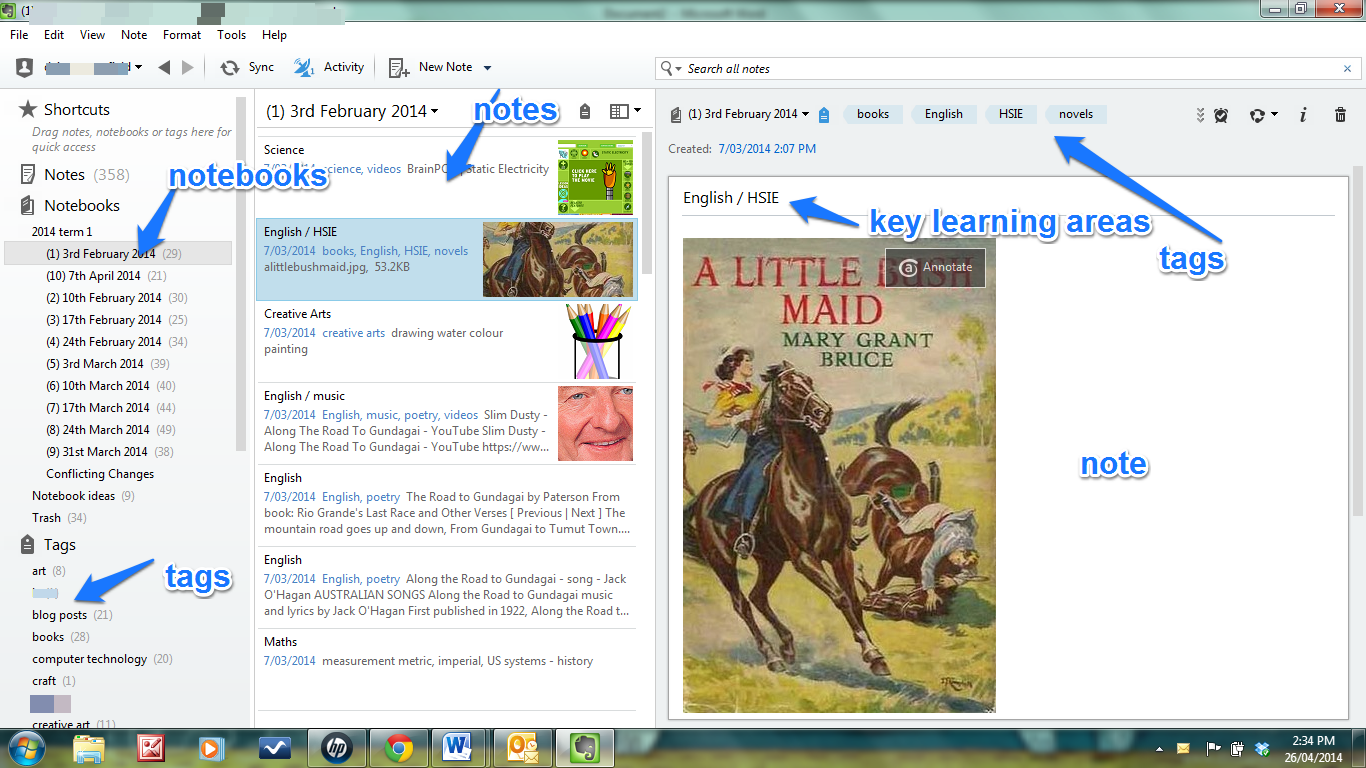This screenshot has width=1366, height=768.
Task: Click the Annotate button on the image
Action: click(x=935, y=267)
